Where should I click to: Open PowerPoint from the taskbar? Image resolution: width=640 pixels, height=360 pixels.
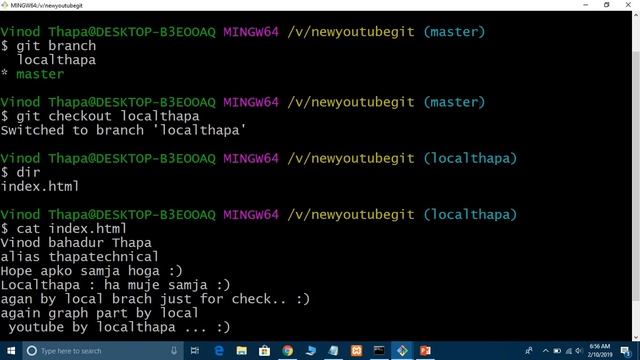click(425, 351)
